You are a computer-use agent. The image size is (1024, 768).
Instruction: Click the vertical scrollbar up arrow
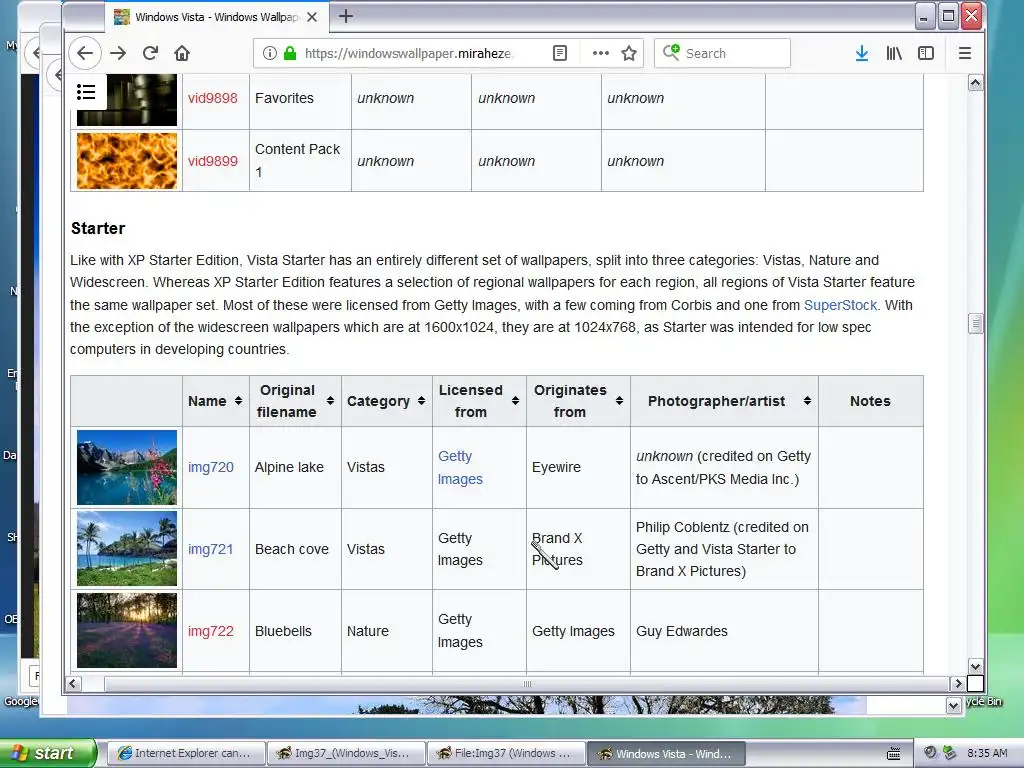tap(975, 83)
